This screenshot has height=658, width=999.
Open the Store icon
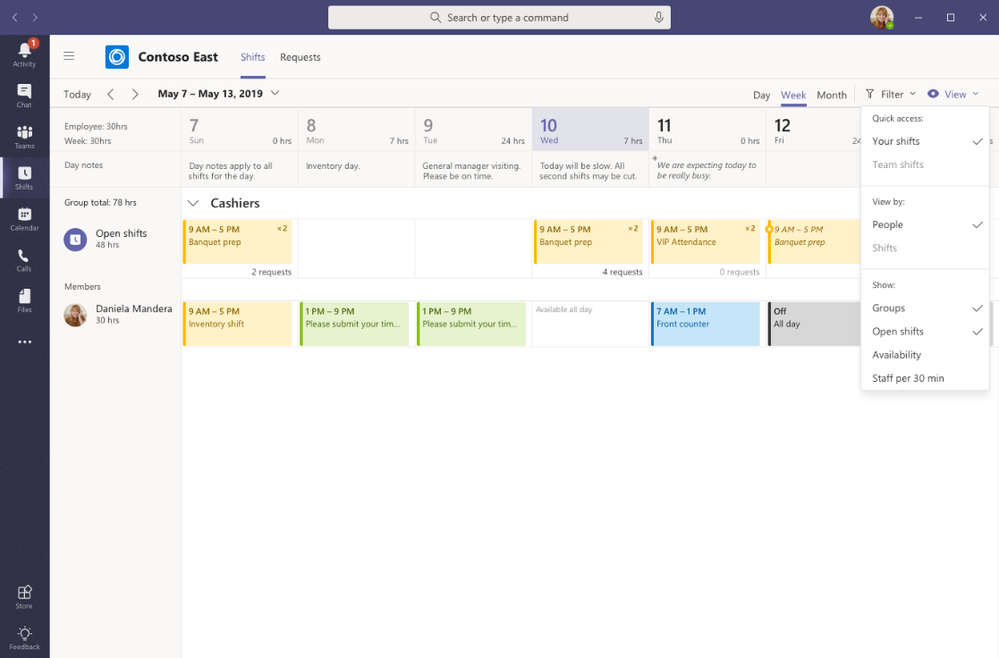coord(24,596)
